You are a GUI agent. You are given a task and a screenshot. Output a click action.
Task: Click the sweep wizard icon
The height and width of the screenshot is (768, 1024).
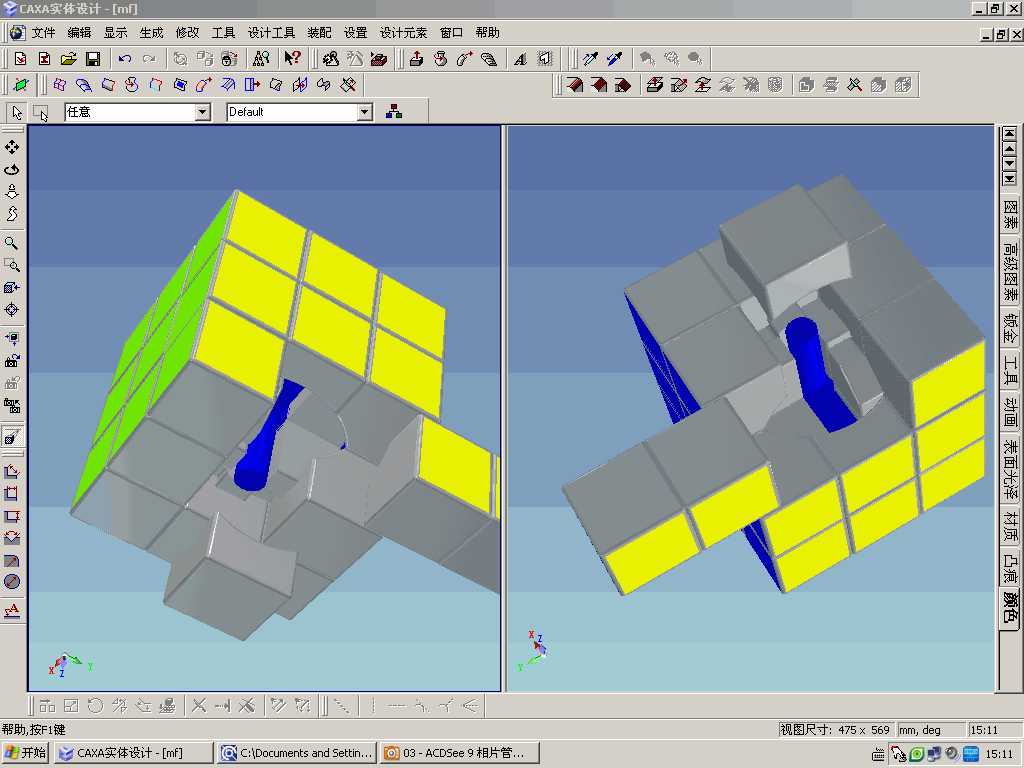tap(464, 59)
